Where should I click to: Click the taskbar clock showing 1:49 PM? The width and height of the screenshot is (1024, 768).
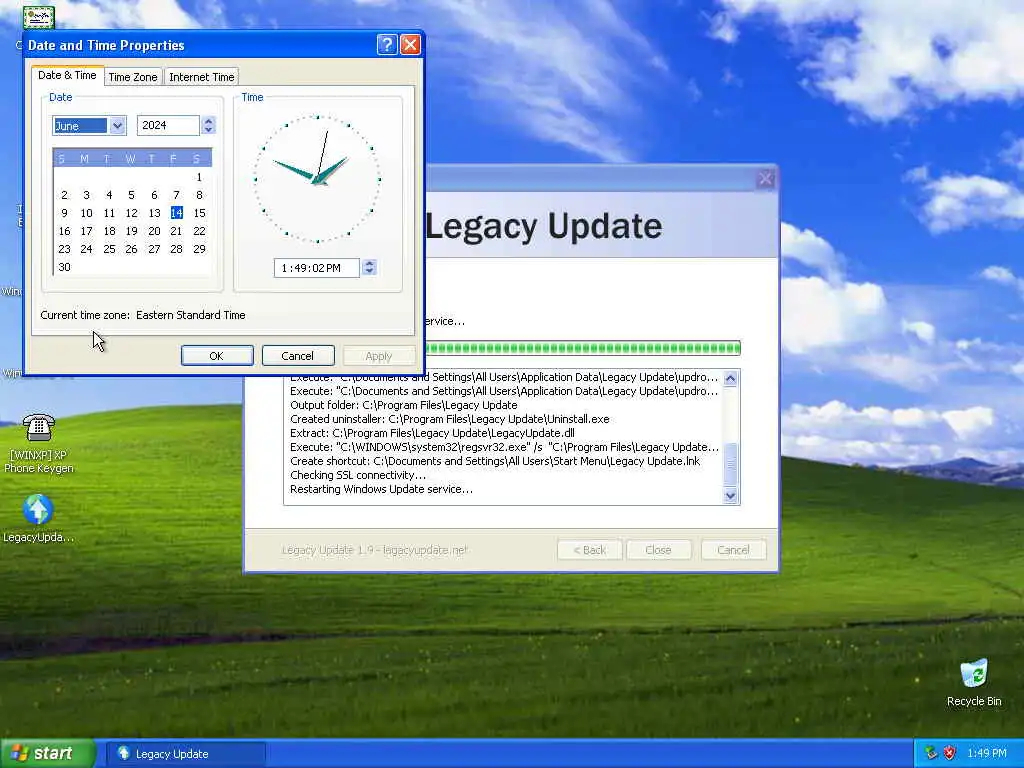click(987, 753)
